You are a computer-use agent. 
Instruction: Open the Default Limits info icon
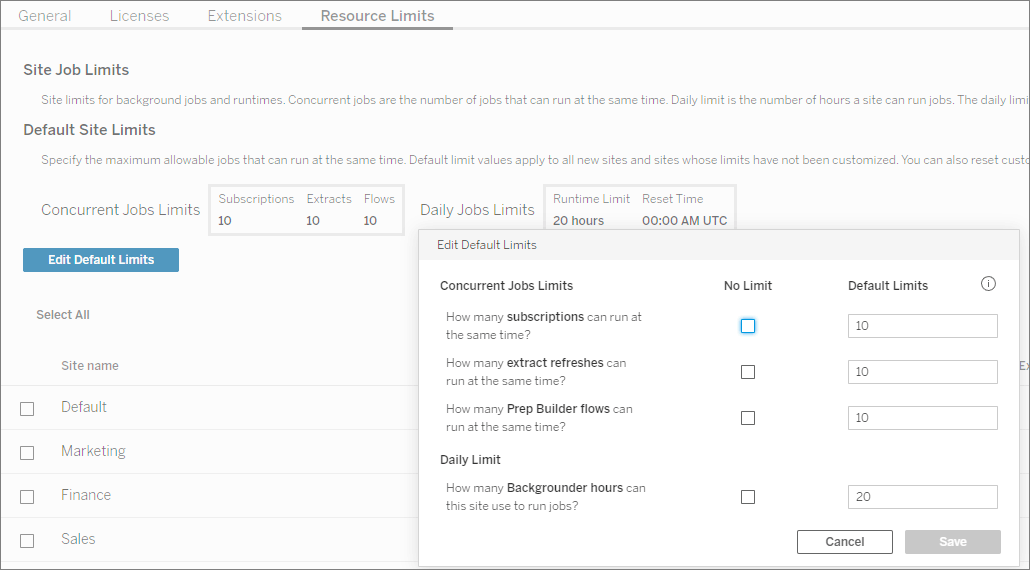pyautogui.click(x=989, y=284)
